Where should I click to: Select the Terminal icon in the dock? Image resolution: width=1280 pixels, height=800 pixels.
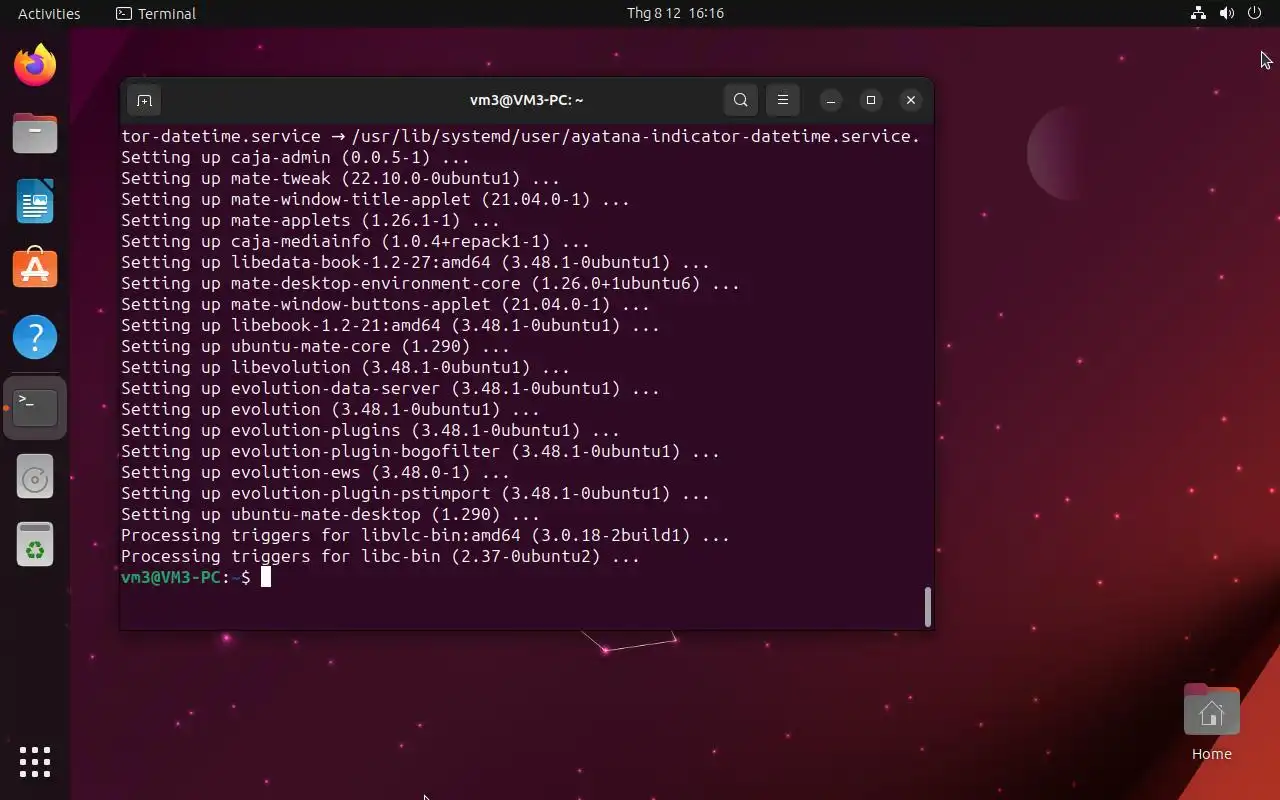click(35, 407)
